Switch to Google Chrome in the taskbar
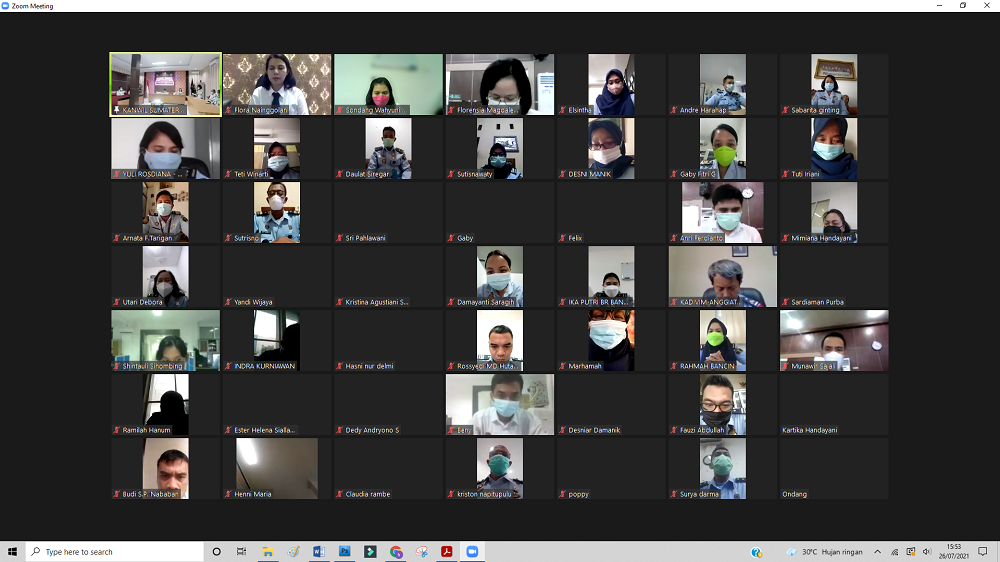This screenshot has width=1000, height=562. coord(396,551)
